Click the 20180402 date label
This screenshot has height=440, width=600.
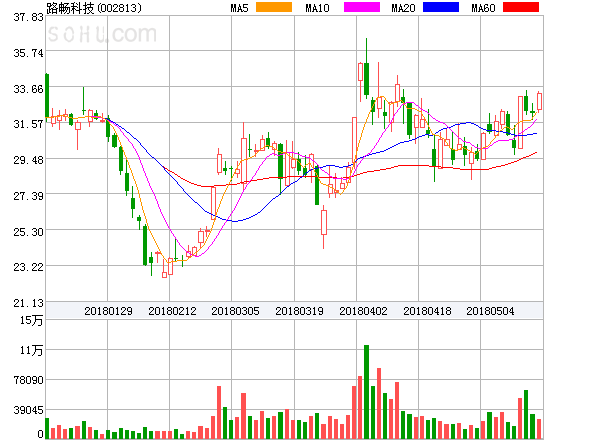point(363,311)
